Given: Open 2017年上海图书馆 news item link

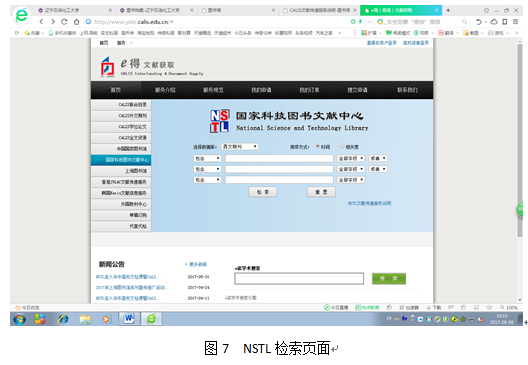Looking at the screenshot, I should tap(133, 288).
